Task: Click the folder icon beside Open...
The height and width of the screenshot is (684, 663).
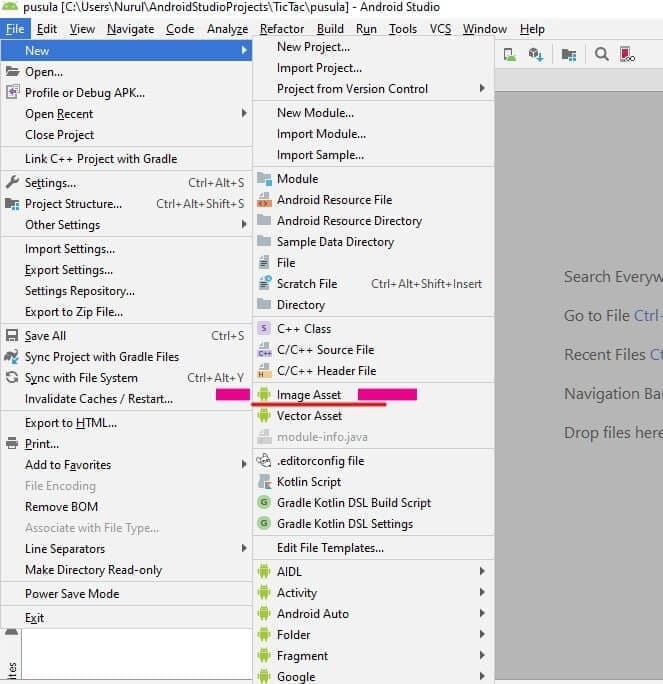Action: [x=12, y=72]
